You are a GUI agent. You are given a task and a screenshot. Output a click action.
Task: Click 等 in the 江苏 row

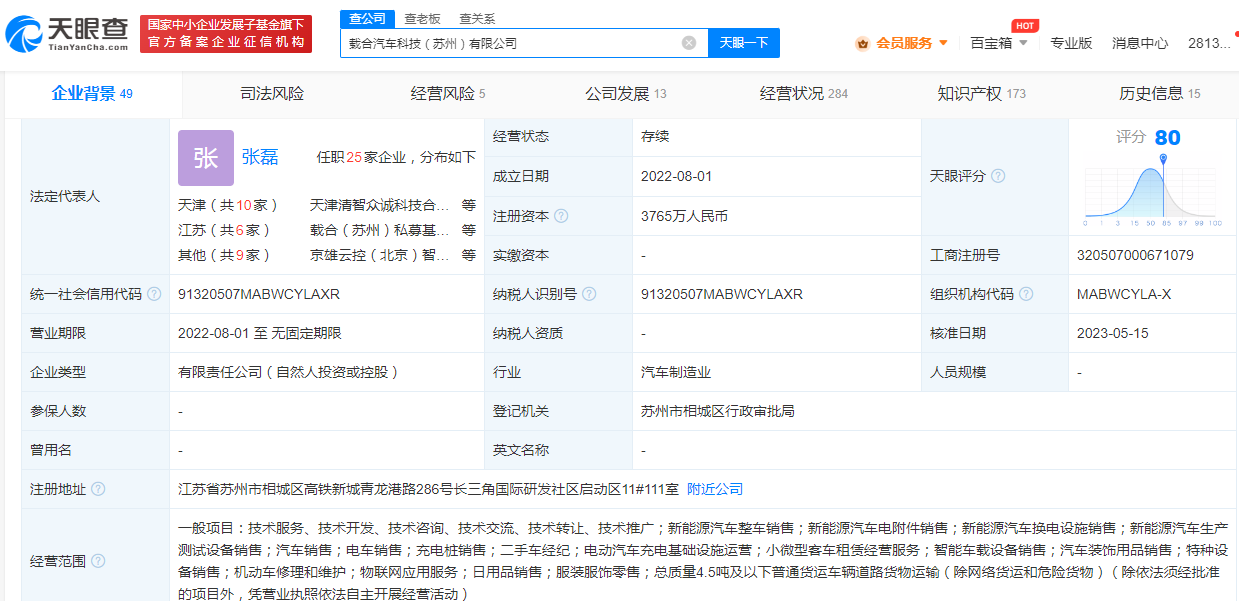click(469, 230)
